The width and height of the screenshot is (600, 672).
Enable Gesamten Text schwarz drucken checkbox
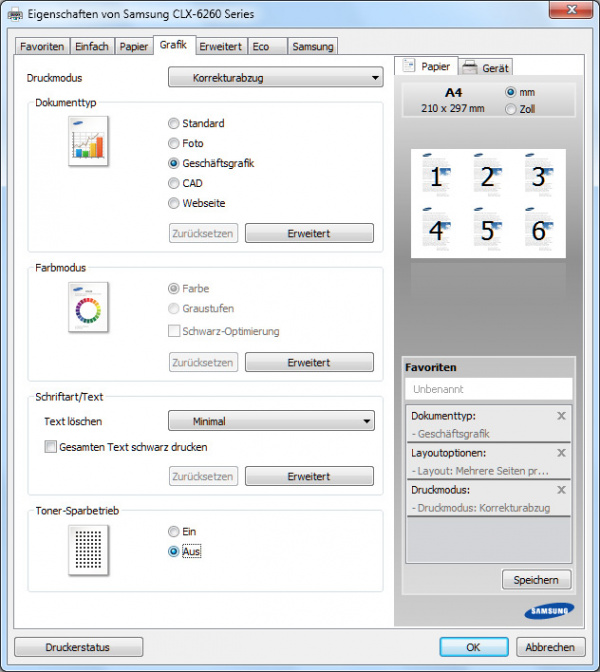(x=51, y=447)
